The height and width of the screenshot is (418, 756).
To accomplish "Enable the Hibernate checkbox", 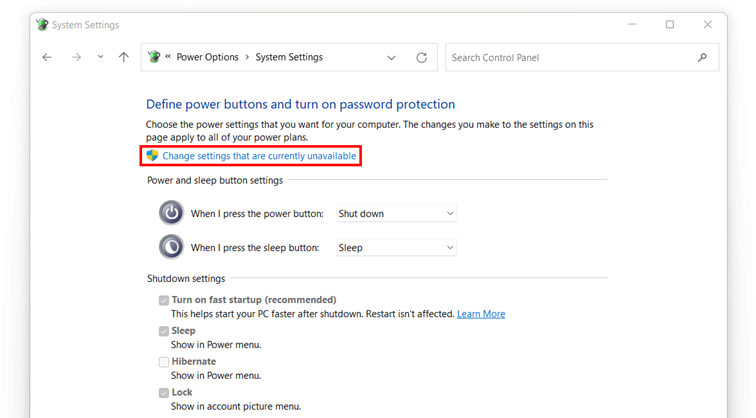I will coord(164,362).
